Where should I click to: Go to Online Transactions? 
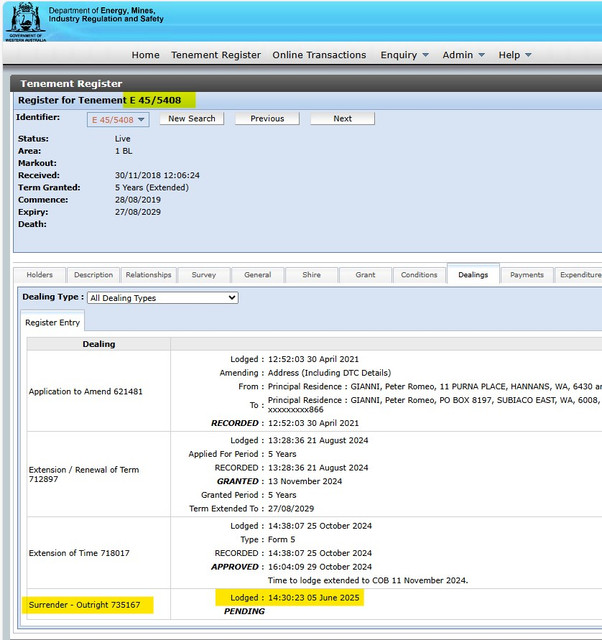coord(319,55)
